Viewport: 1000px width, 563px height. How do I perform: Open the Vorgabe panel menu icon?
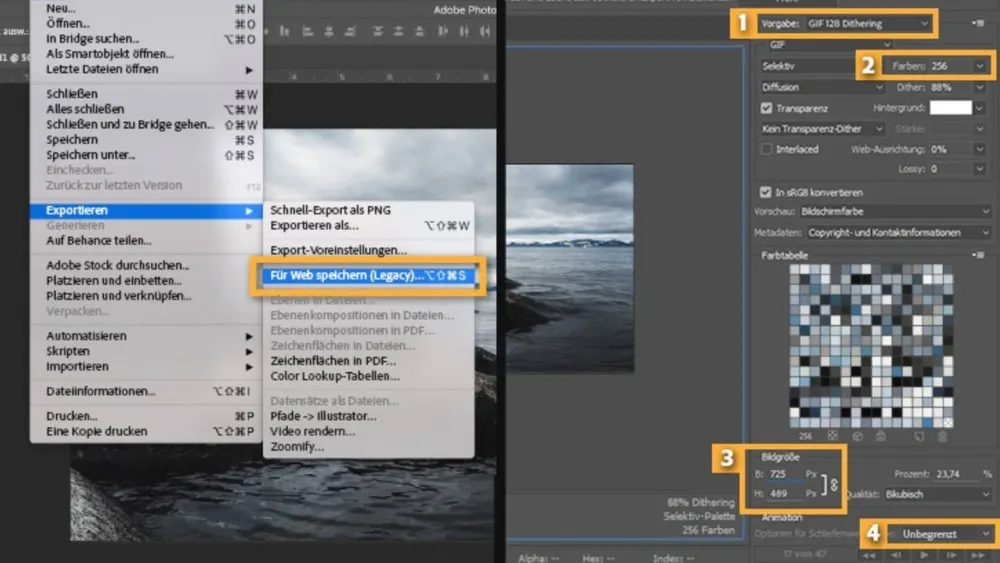[978, 23]
